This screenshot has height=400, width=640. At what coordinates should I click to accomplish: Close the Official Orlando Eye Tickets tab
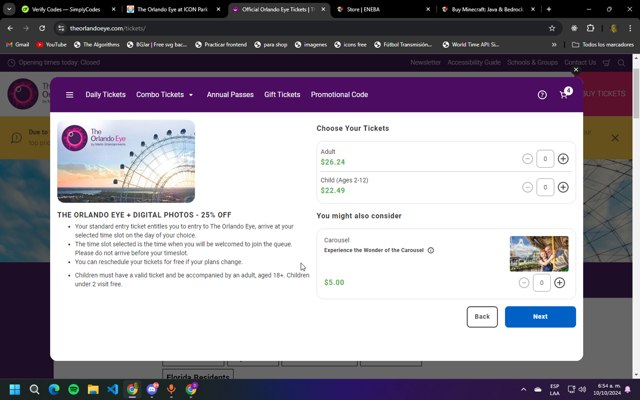point(323,9)
